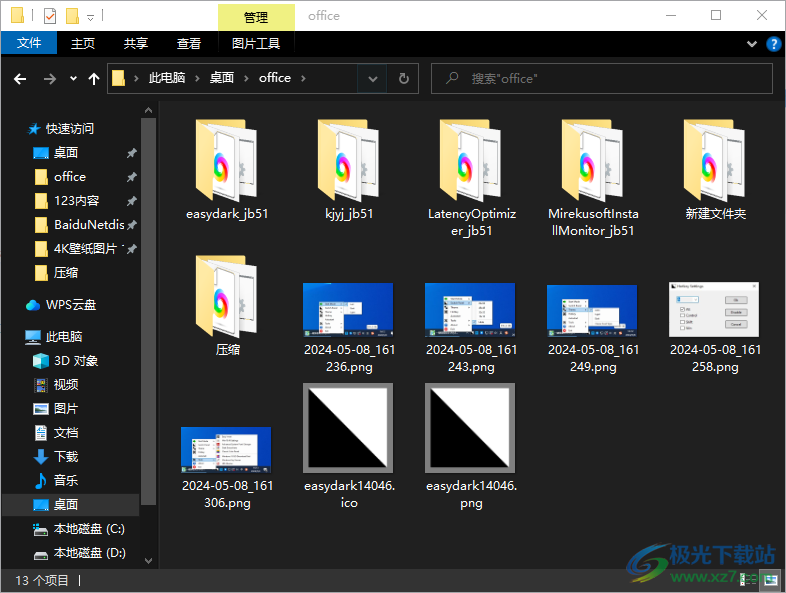Go forward with the forward arrow

point(49,79)
